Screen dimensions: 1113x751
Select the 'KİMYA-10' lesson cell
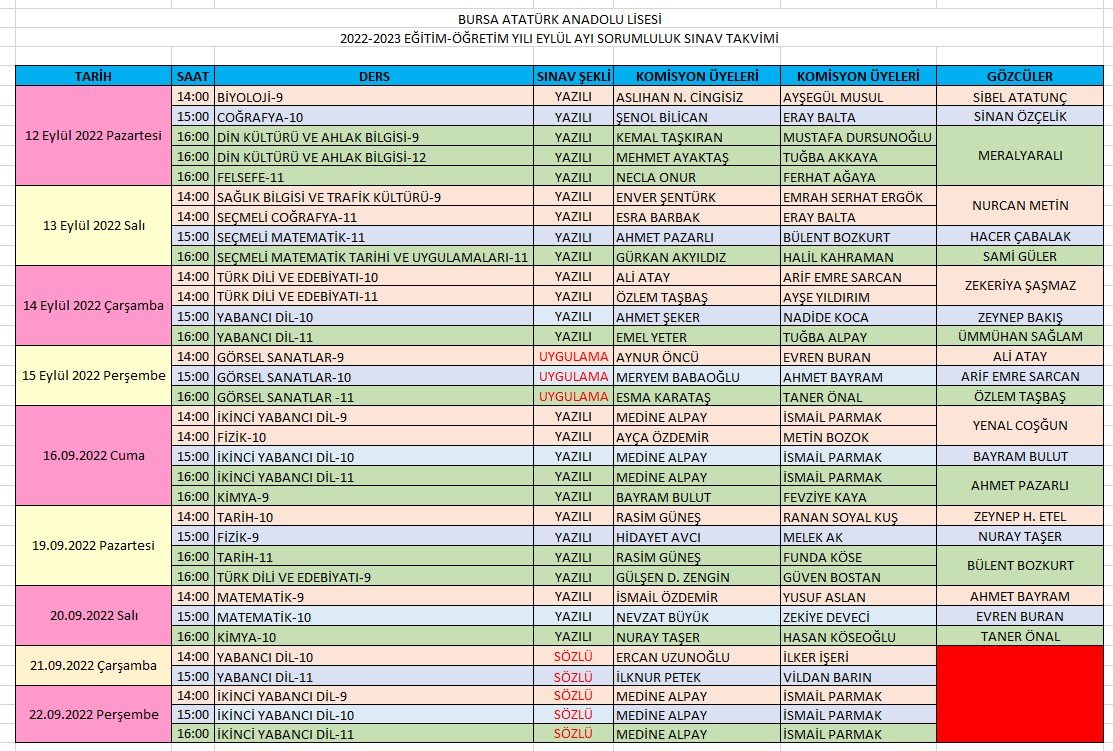374,637
